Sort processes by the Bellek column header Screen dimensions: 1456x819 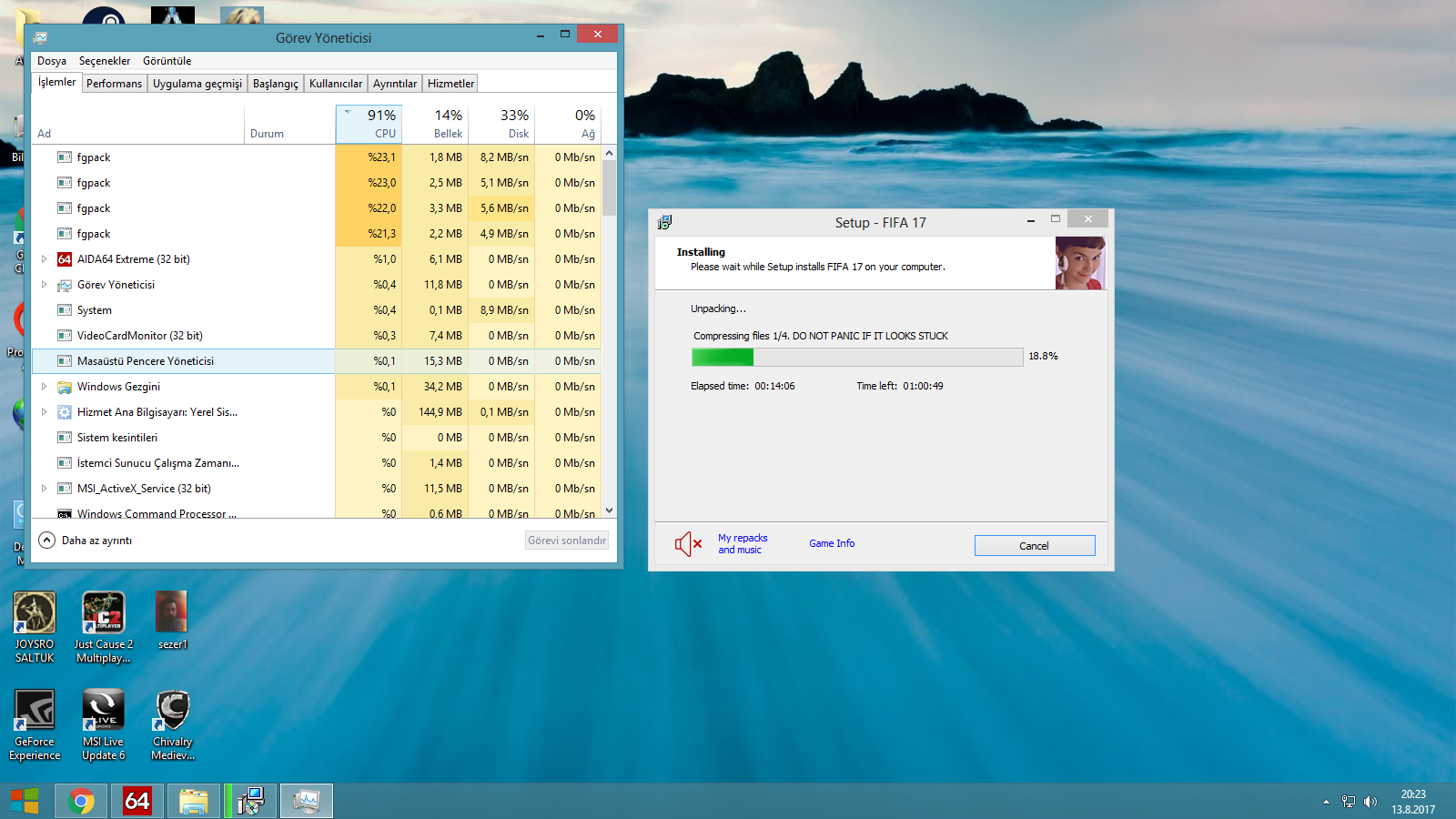pyautogui.click(x=436, y=125)
